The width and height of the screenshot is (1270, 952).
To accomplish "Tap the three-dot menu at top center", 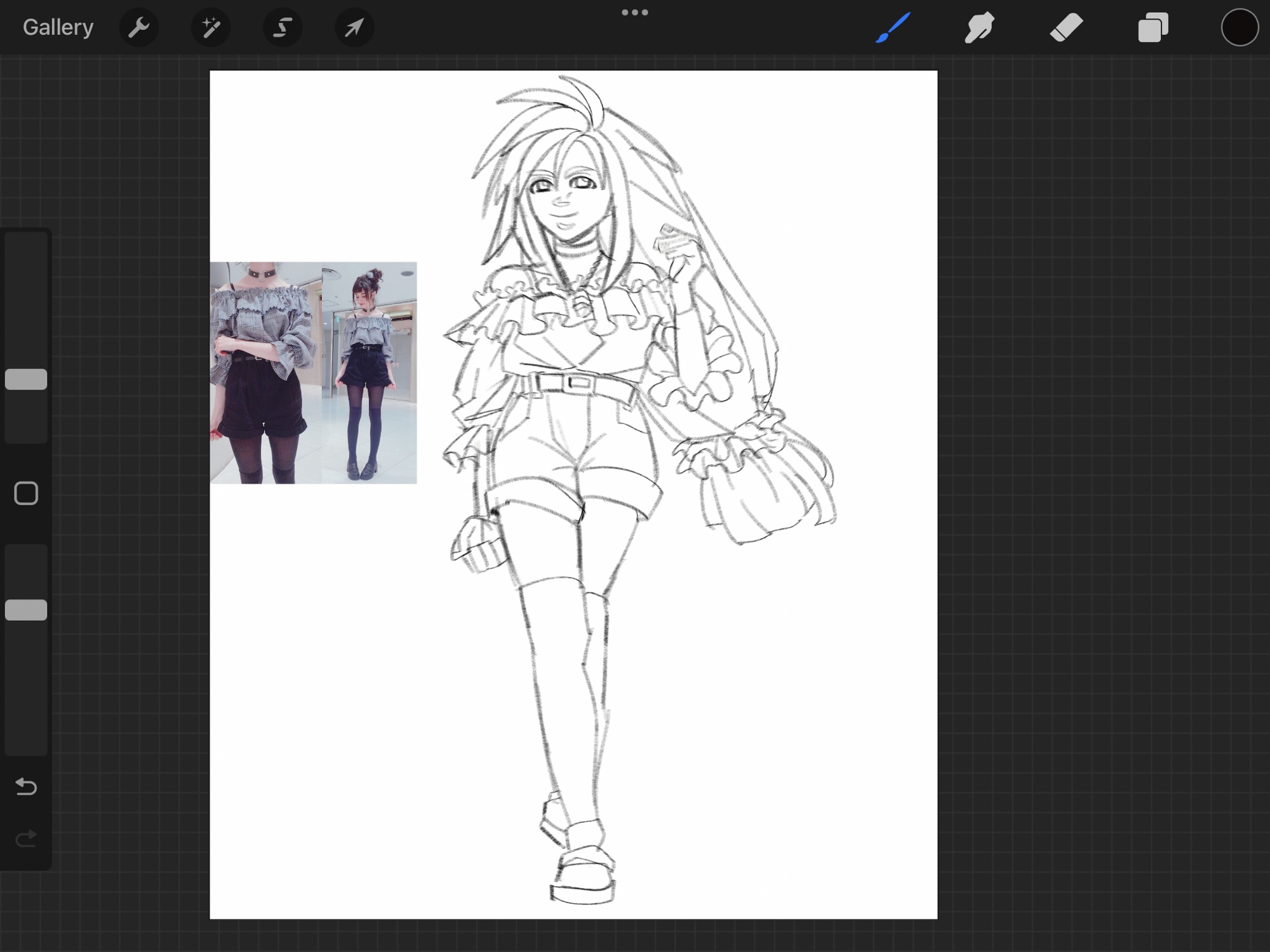I will [x=634, y=12].
